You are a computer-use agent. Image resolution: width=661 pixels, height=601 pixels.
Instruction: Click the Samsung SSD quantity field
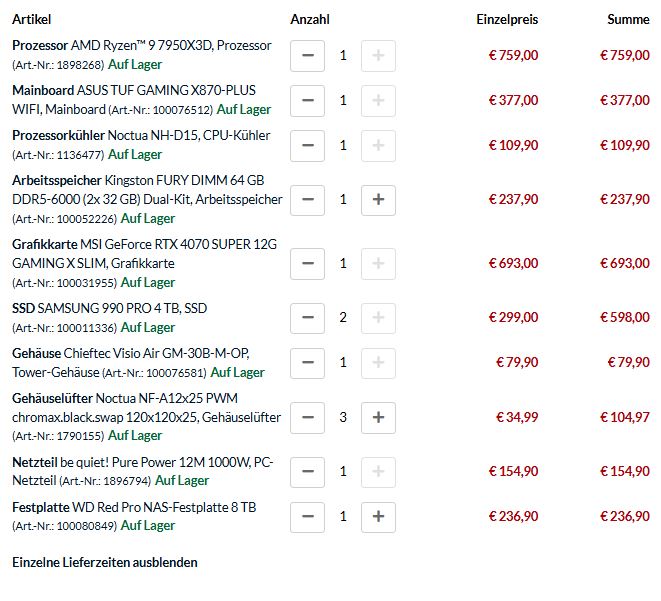343,317
